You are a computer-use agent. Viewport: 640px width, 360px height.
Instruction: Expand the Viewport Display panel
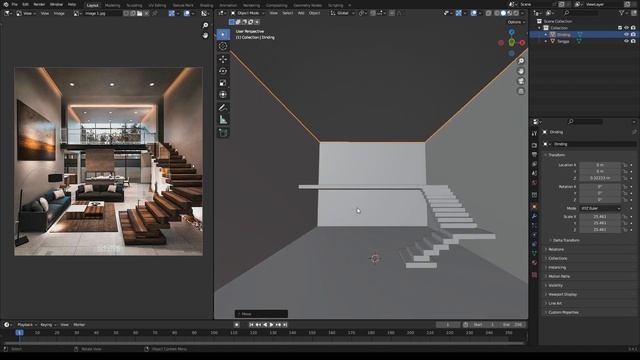coord(562,294)
